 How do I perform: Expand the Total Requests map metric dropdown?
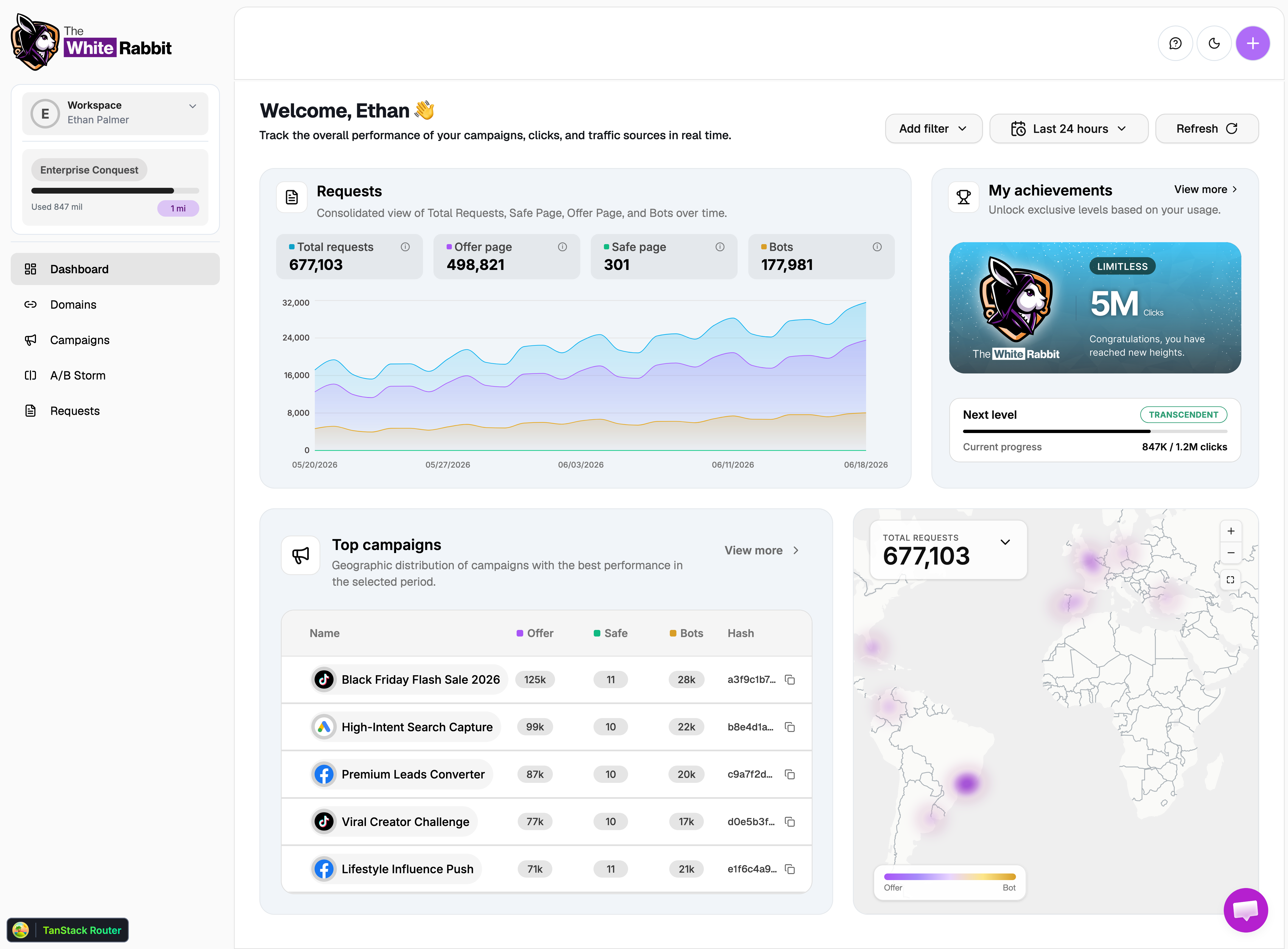click(x=1005, y=542)
